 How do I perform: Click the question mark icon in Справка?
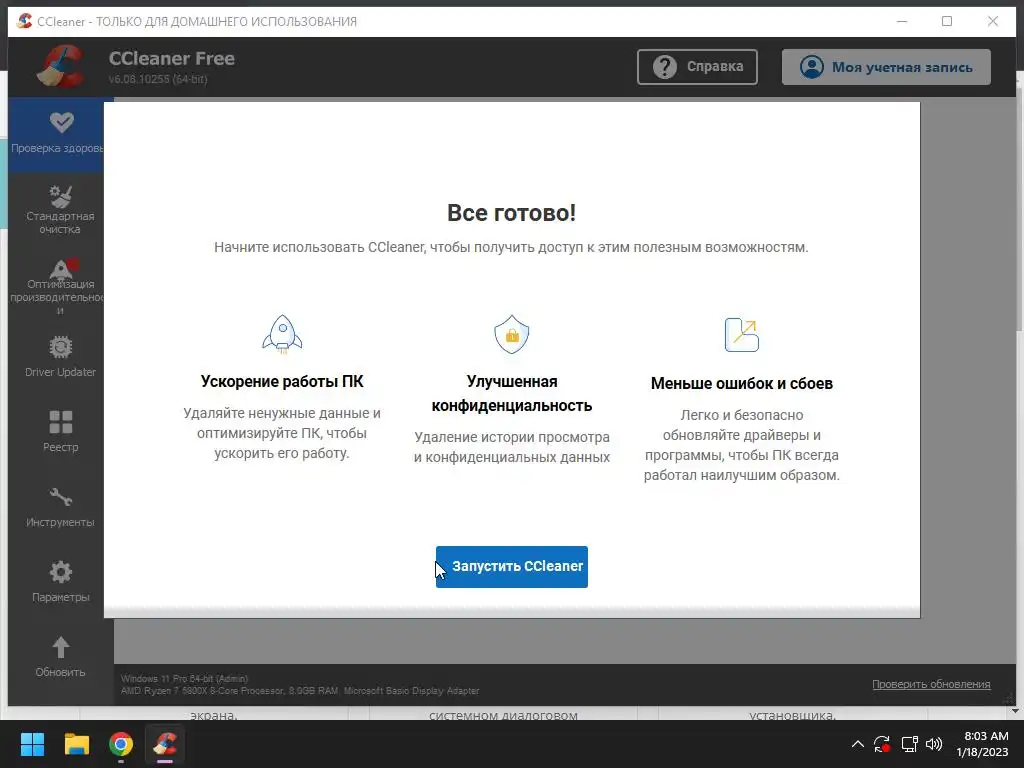coord(665,67)
